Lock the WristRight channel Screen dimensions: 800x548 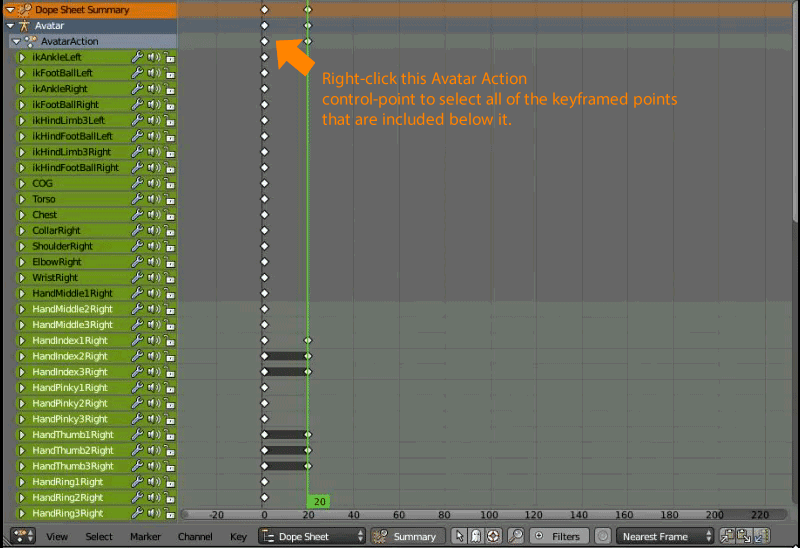pyautogui.click(x=169, y=278)
